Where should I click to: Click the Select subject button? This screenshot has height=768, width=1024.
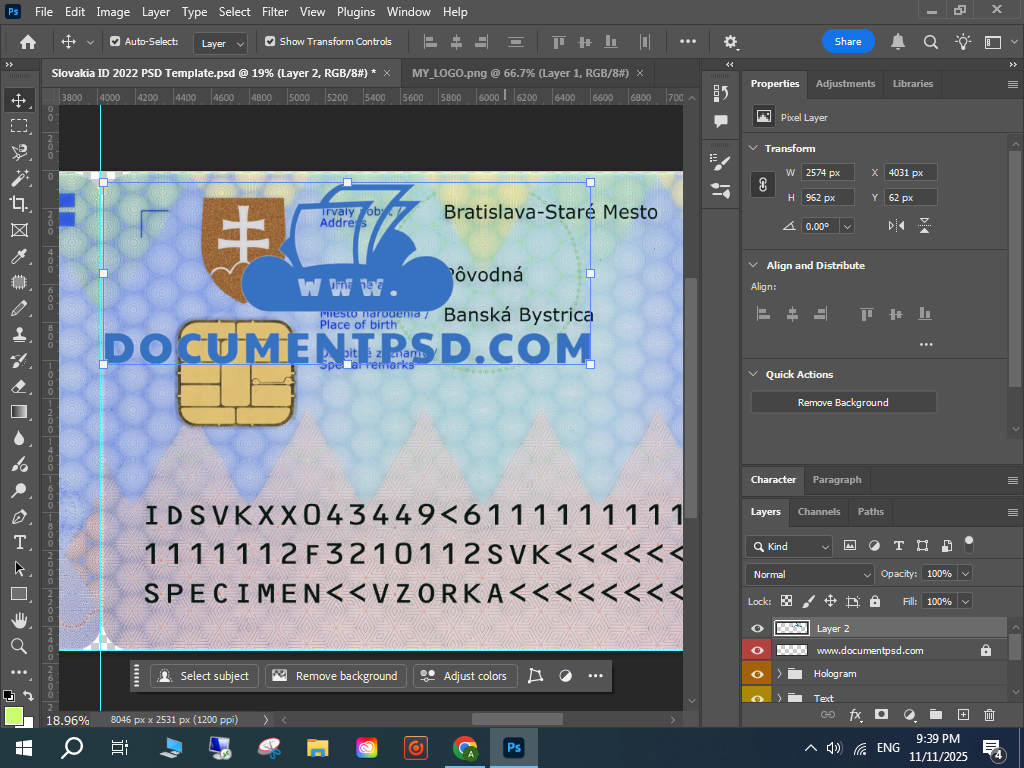click(x=205, y=676)
